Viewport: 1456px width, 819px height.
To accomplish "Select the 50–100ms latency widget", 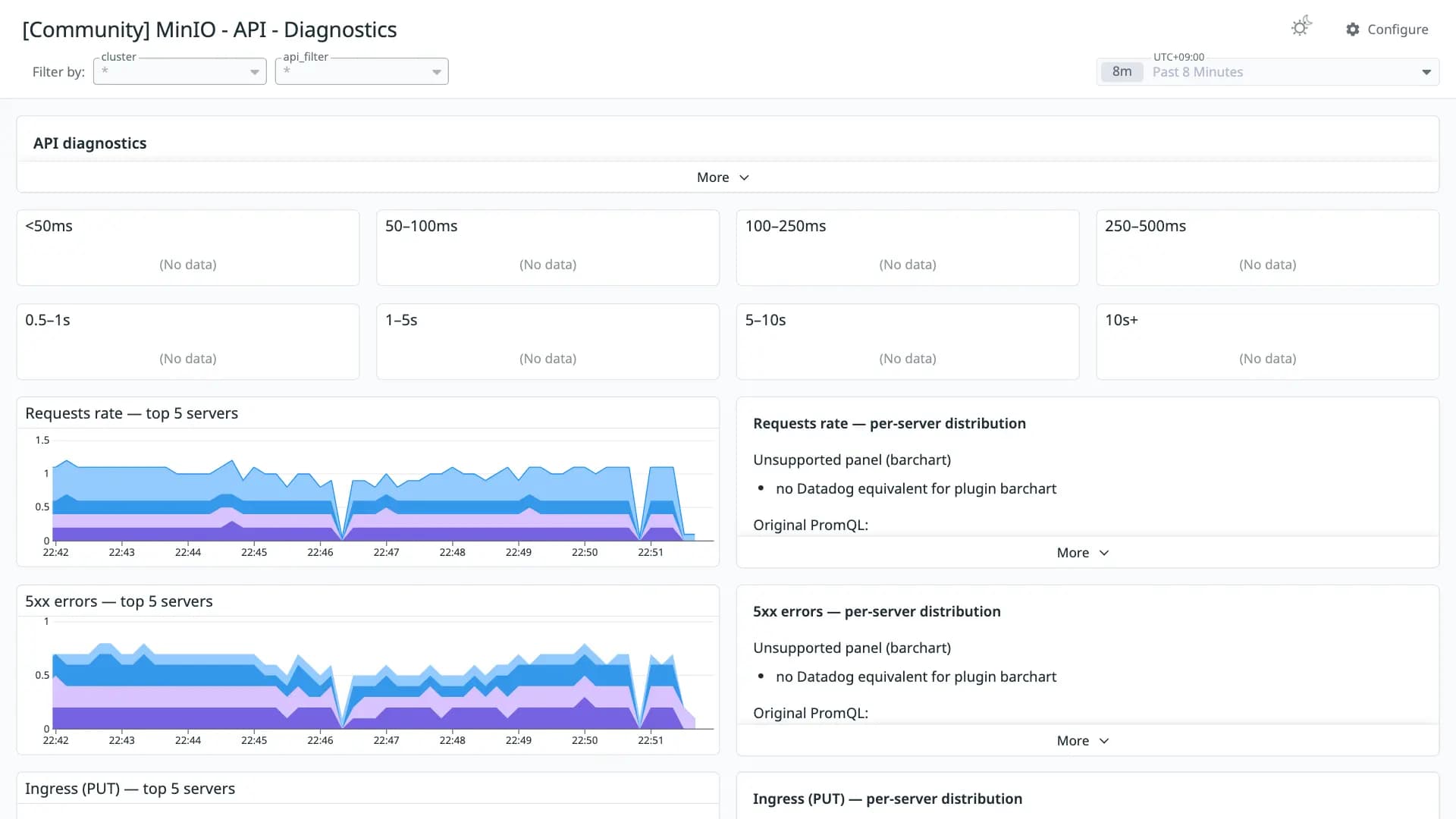I will [548, 248].
